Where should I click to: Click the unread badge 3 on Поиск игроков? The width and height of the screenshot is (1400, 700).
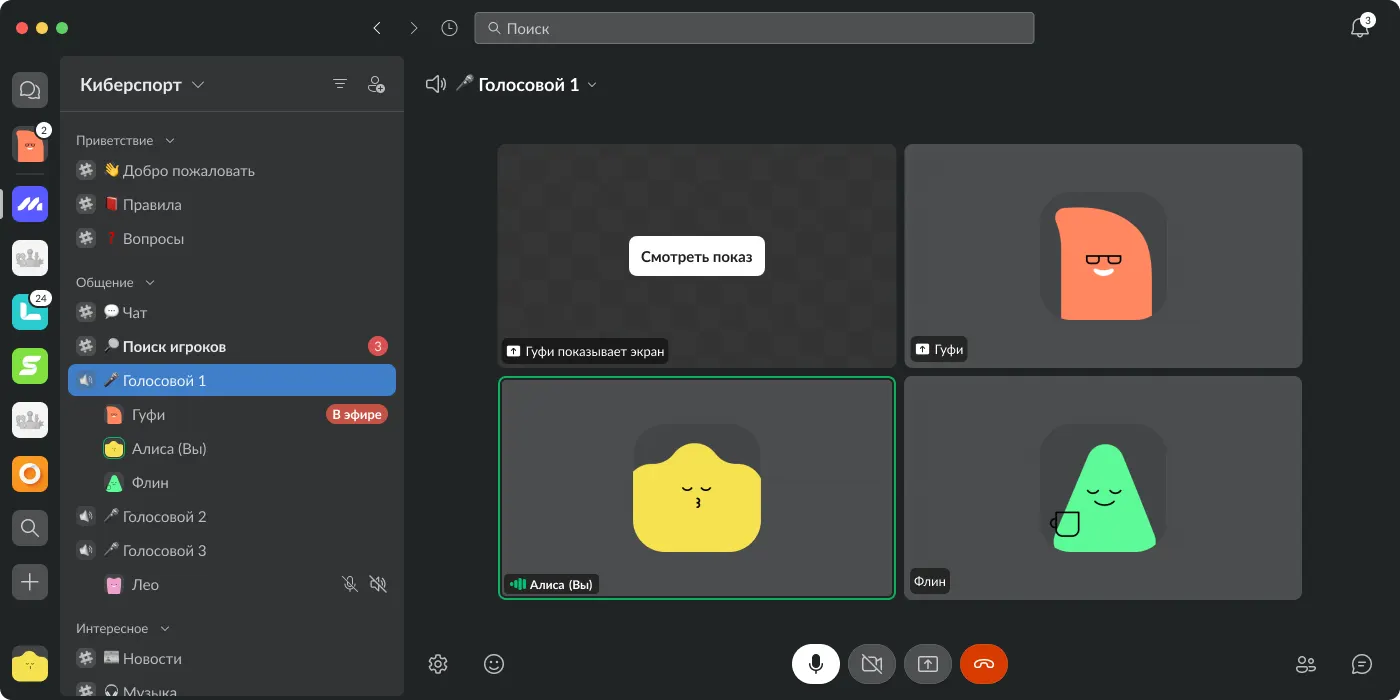378,347
